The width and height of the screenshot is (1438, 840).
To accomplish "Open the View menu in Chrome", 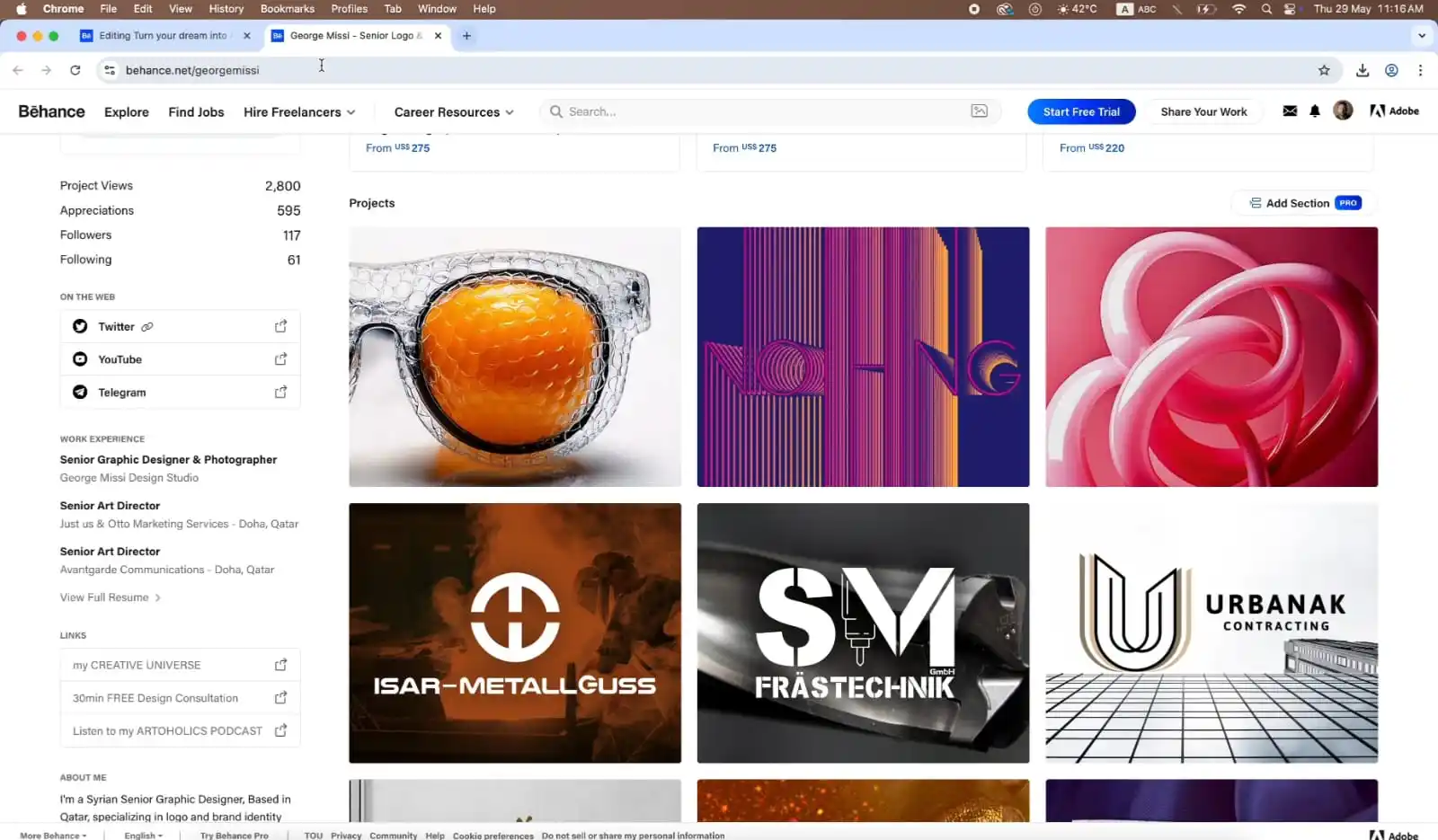I will click(x=181, y=9).
